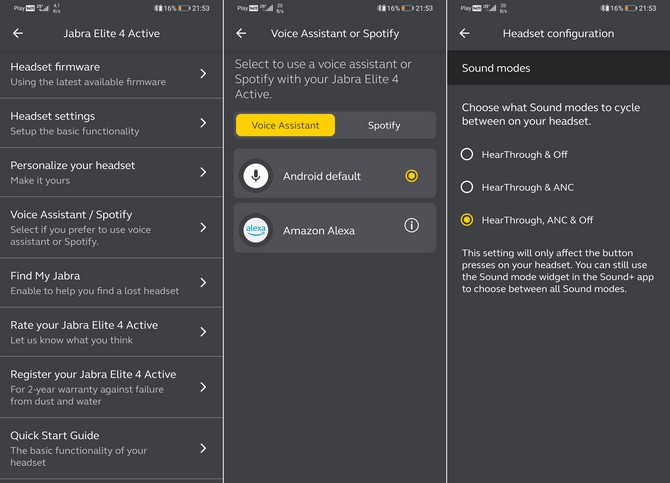
Task: Tap the Headset configuration page title
Action: (558, 33)
